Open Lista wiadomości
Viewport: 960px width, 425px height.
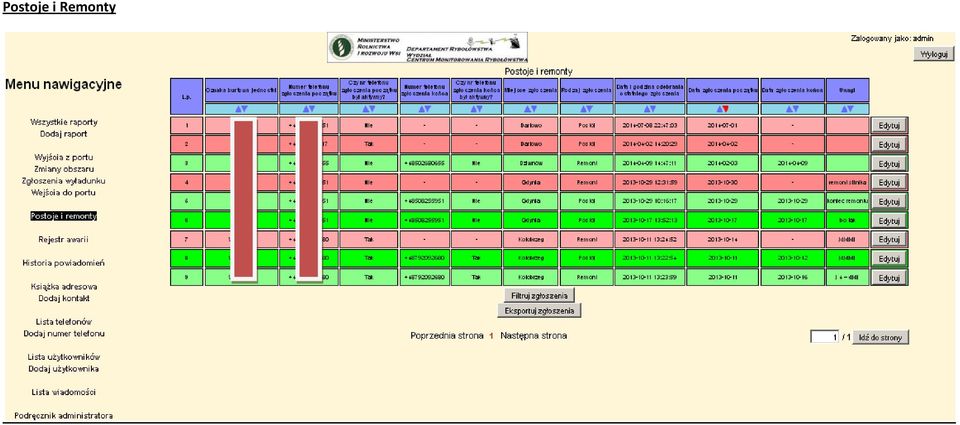point(64,392)
